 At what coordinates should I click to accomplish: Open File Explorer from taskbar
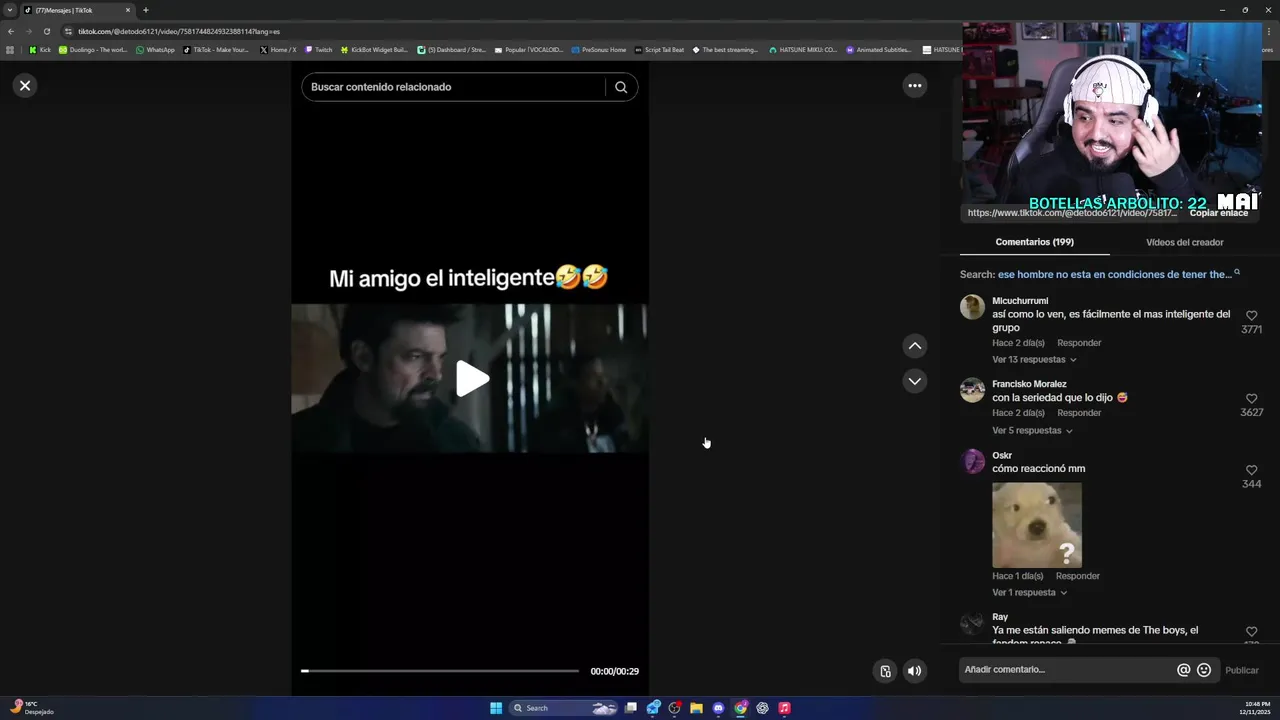pos(696,708)
